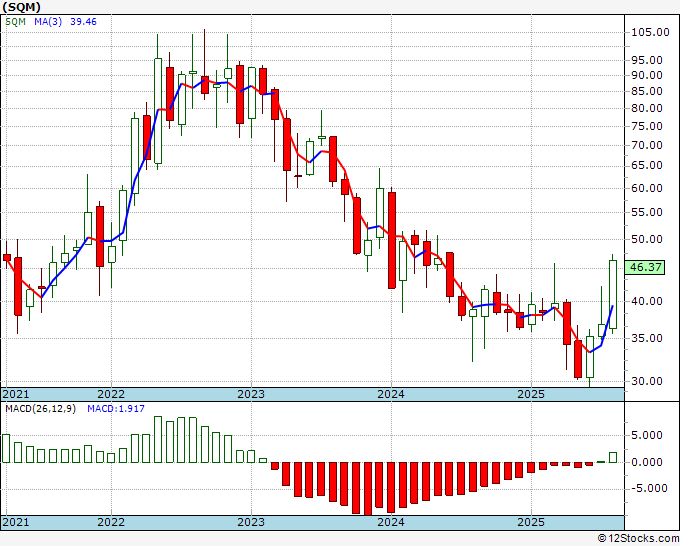Click the 50.00 price axis label
680x546 pixels.
click(x=647, y=239)
